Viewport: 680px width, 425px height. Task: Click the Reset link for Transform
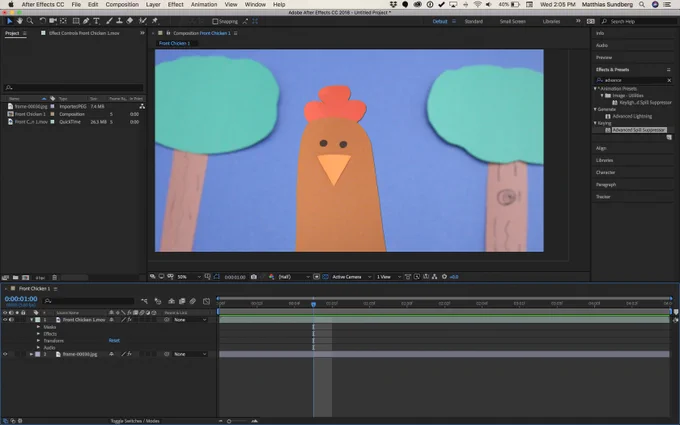[x=114, y=340]
